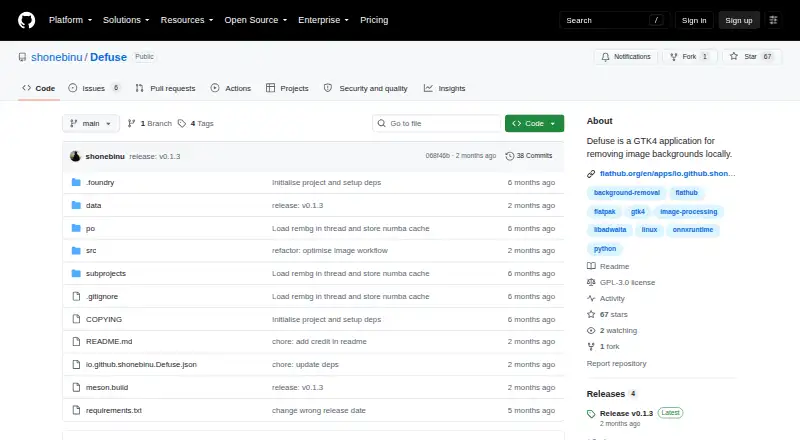Screen dimensions: 800x440
Task: Open Security and quality tab
Action: click(x=366, y=88)
